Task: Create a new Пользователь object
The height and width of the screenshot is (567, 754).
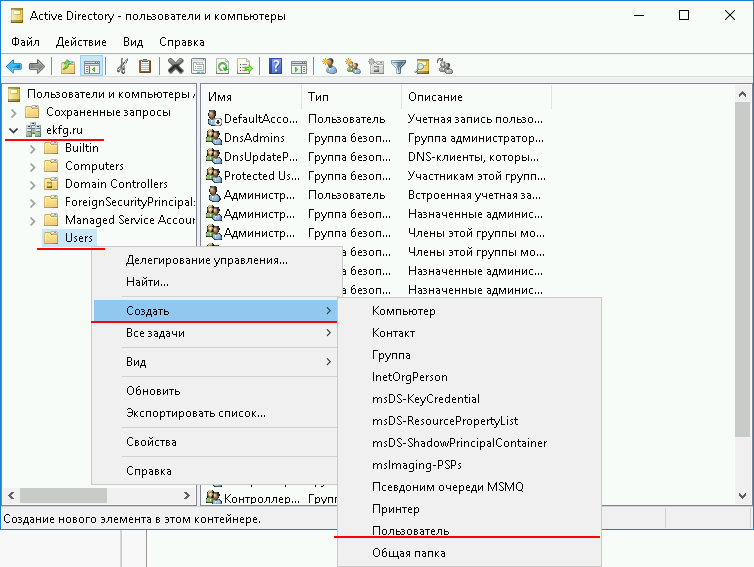Action: 469,531
